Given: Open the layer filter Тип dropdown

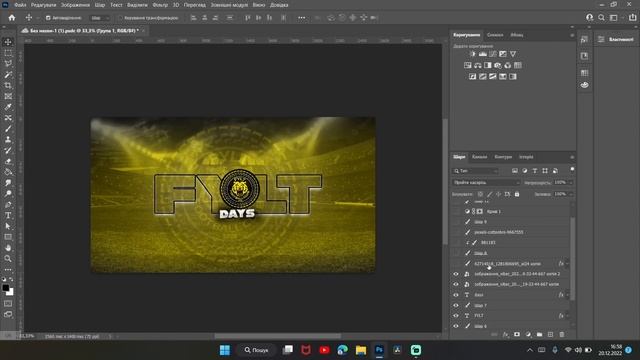Looking at the screenshot, I should coord(476,171).
